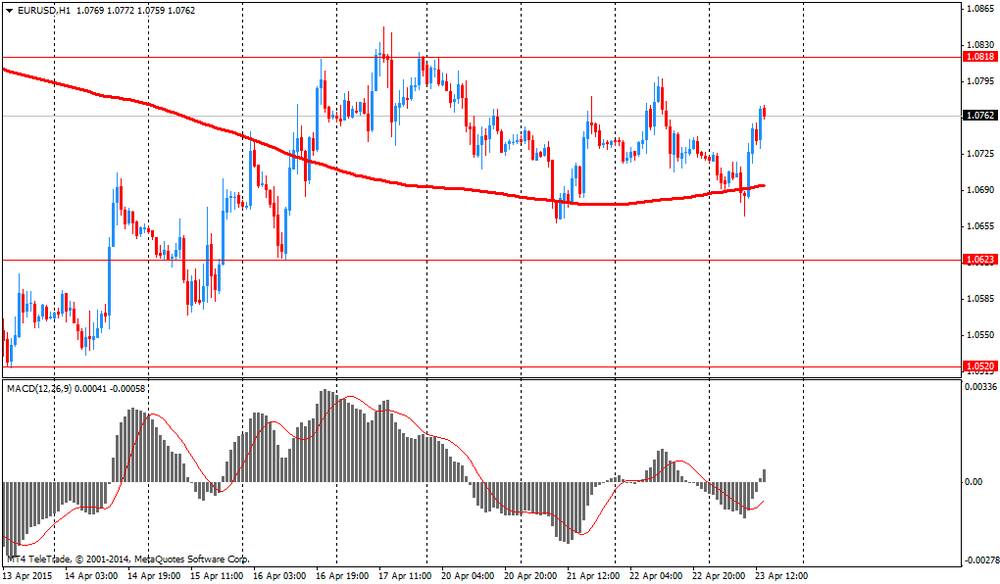This screenshot has height=584, width=1000.
Task: Select the 1.0818 red price label
Action: pyautogui.click(x=980, y=57)
